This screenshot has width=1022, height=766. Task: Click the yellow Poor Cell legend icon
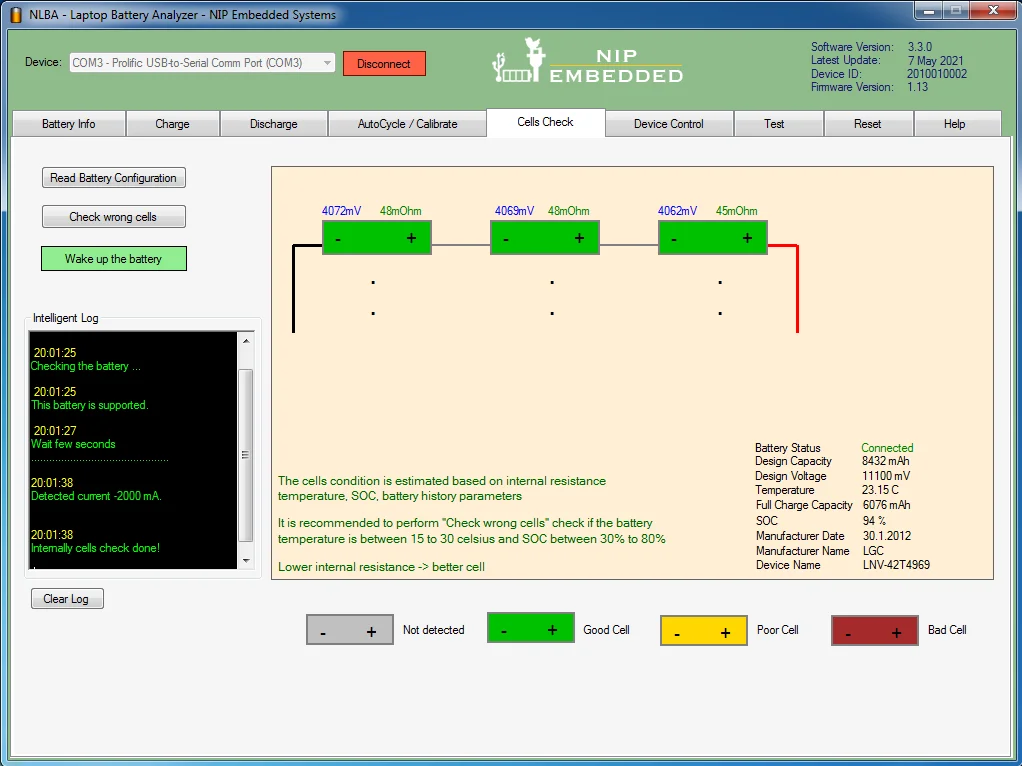(704, 631)
